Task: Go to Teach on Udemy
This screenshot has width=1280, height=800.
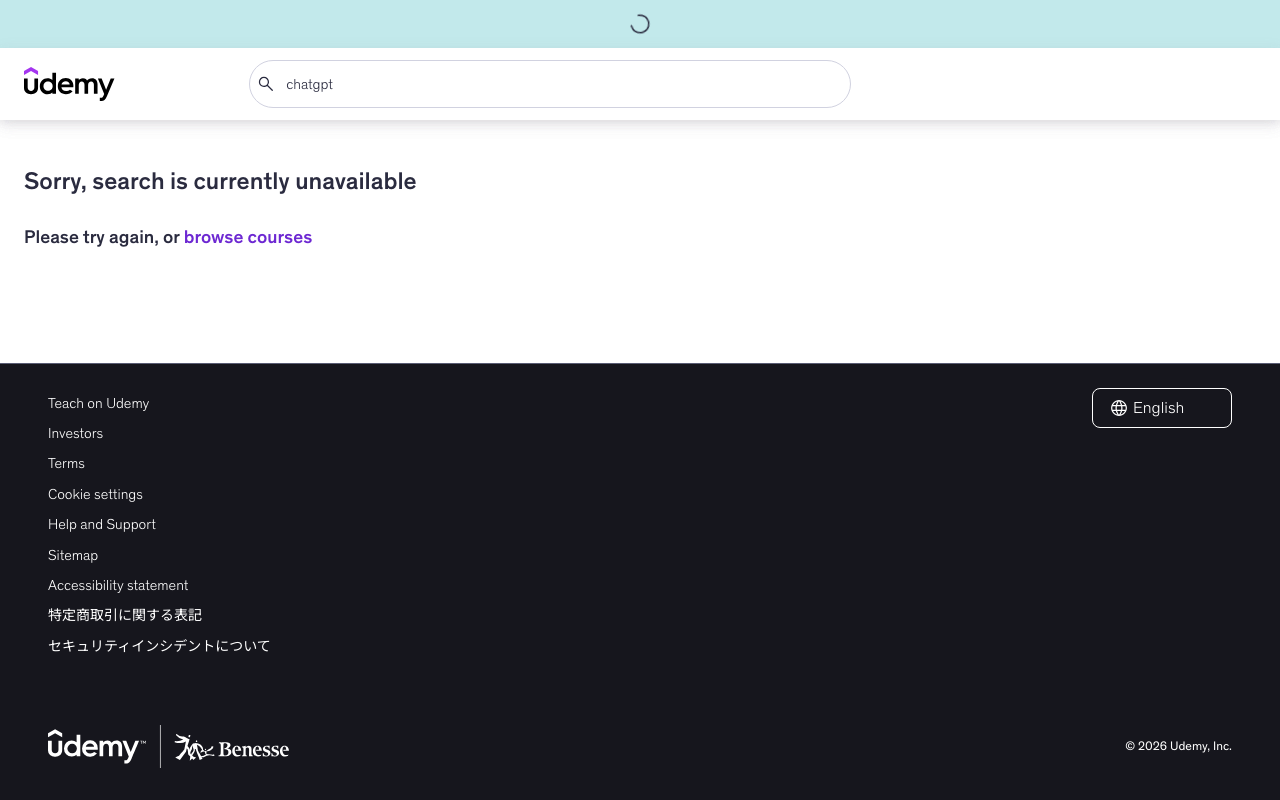Action: 98,403
